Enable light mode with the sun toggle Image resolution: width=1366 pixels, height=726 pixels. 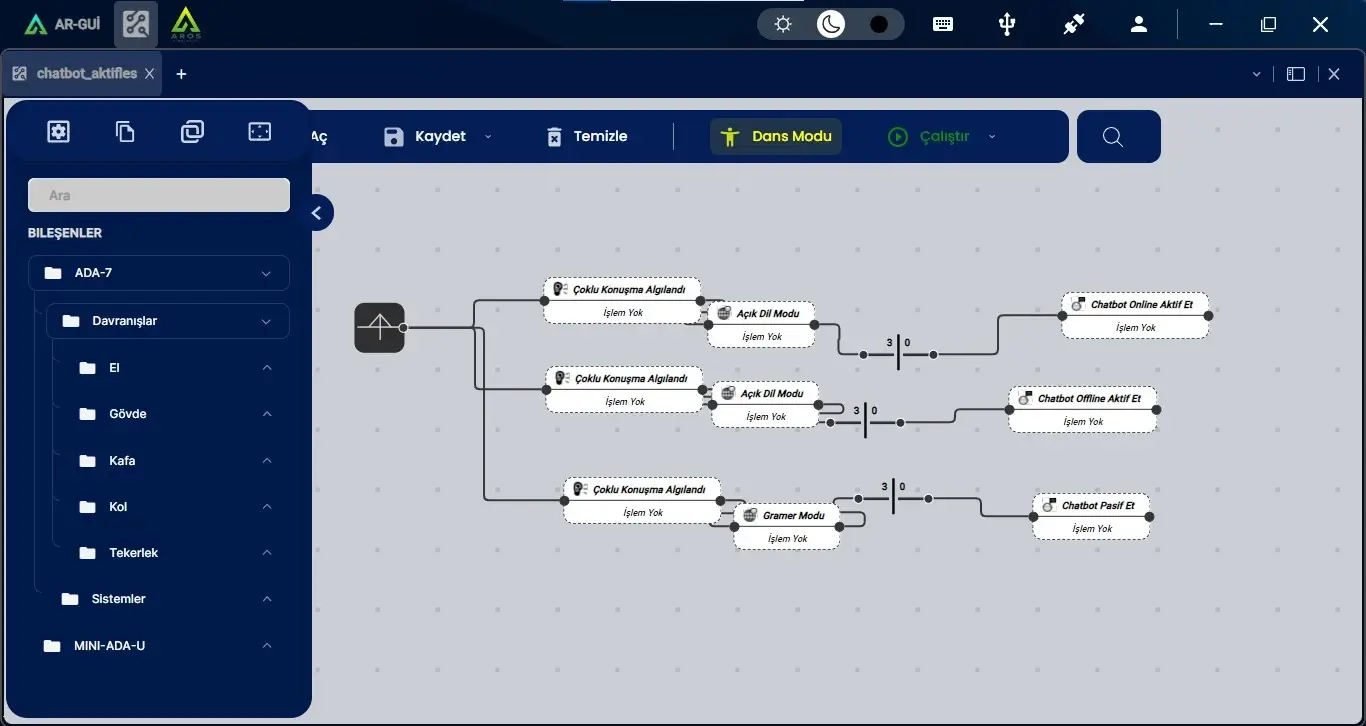782,22
